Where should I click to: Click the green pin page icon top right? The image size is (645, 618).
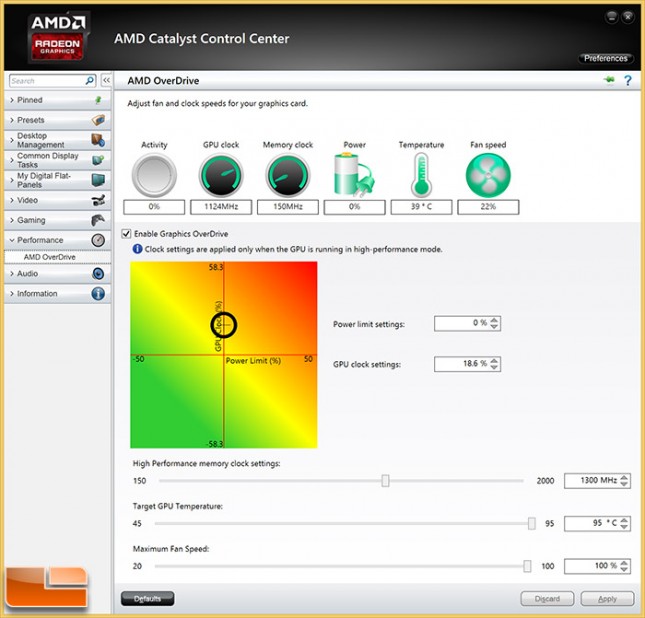click(609, 79)
